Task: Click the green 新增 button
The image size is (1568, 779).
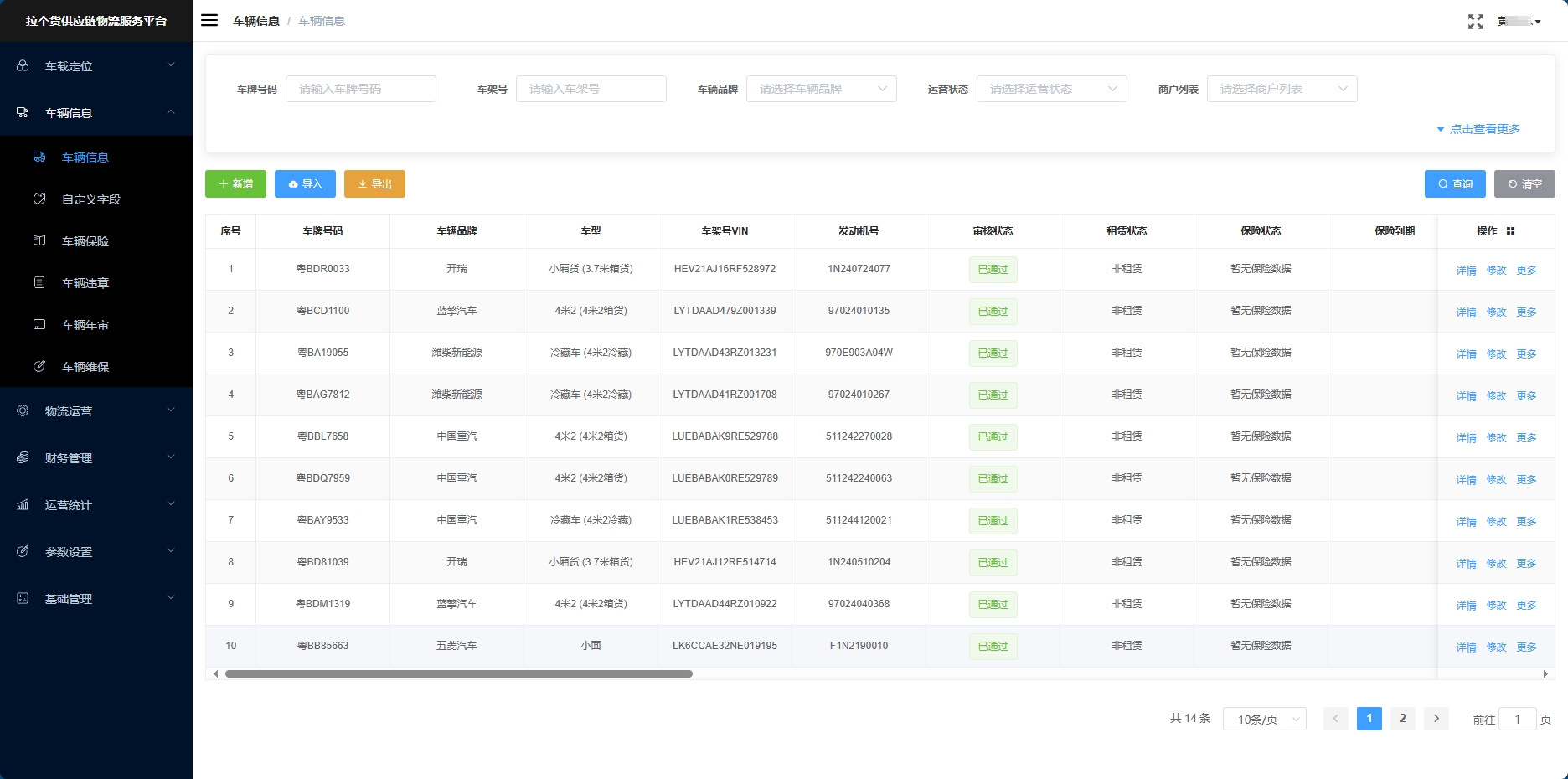Action: [235, 184]
